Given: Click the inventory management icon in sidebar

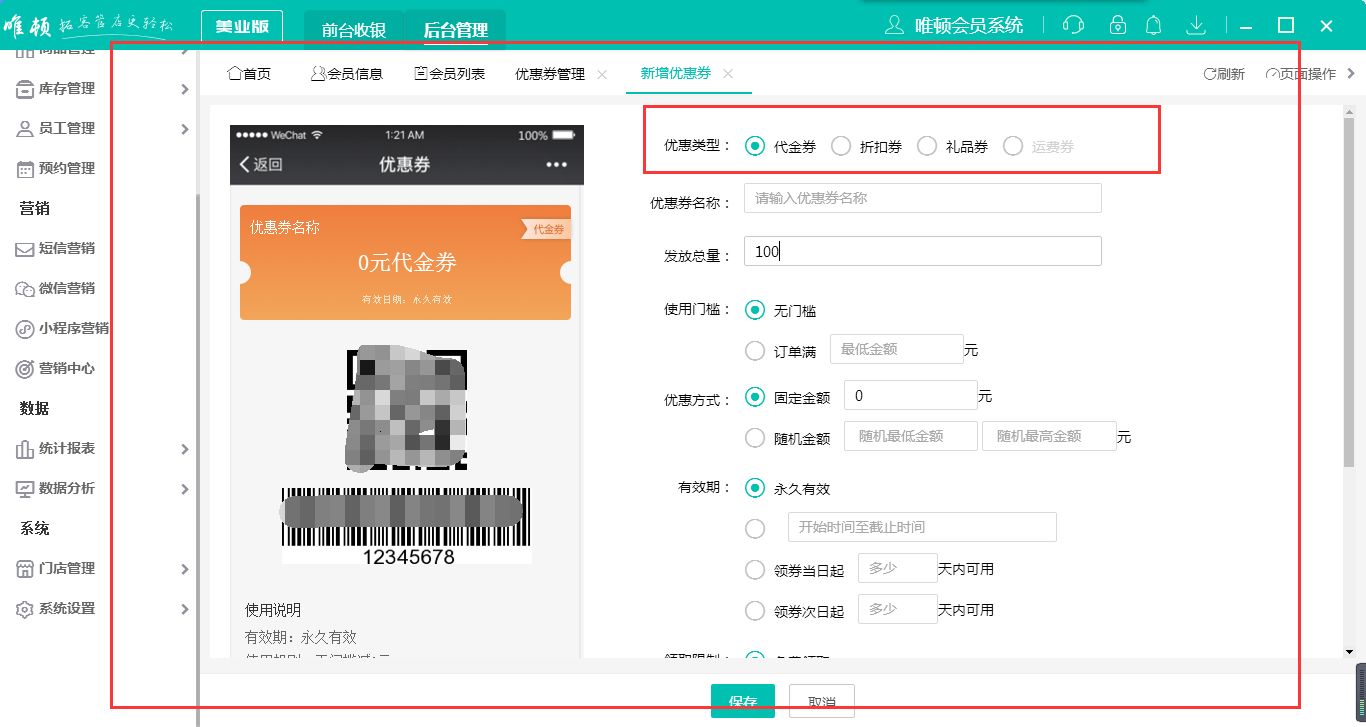Looking at the screenshot, I should coord(25,89).
